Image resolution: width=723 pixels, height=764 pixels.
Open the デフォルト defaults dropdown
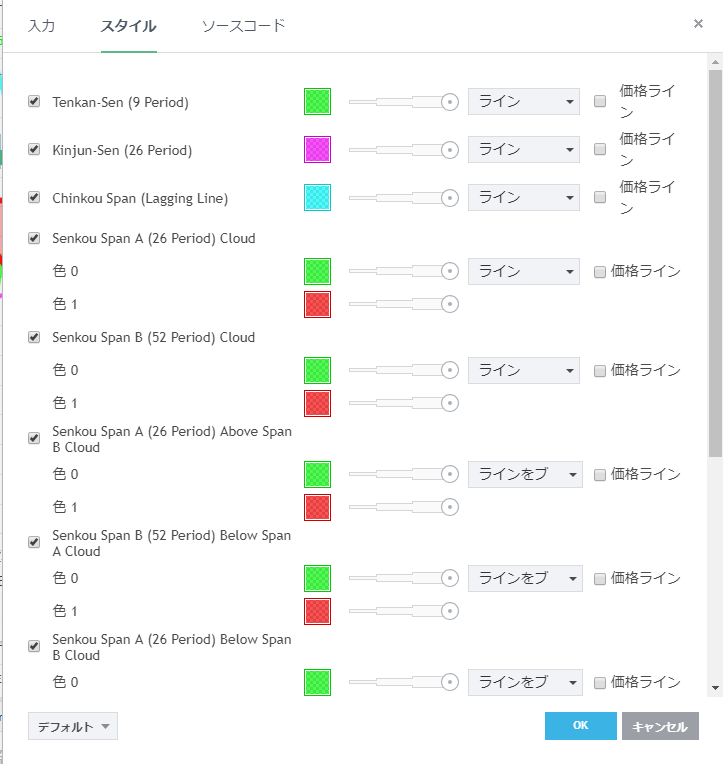tap(73, 727)
